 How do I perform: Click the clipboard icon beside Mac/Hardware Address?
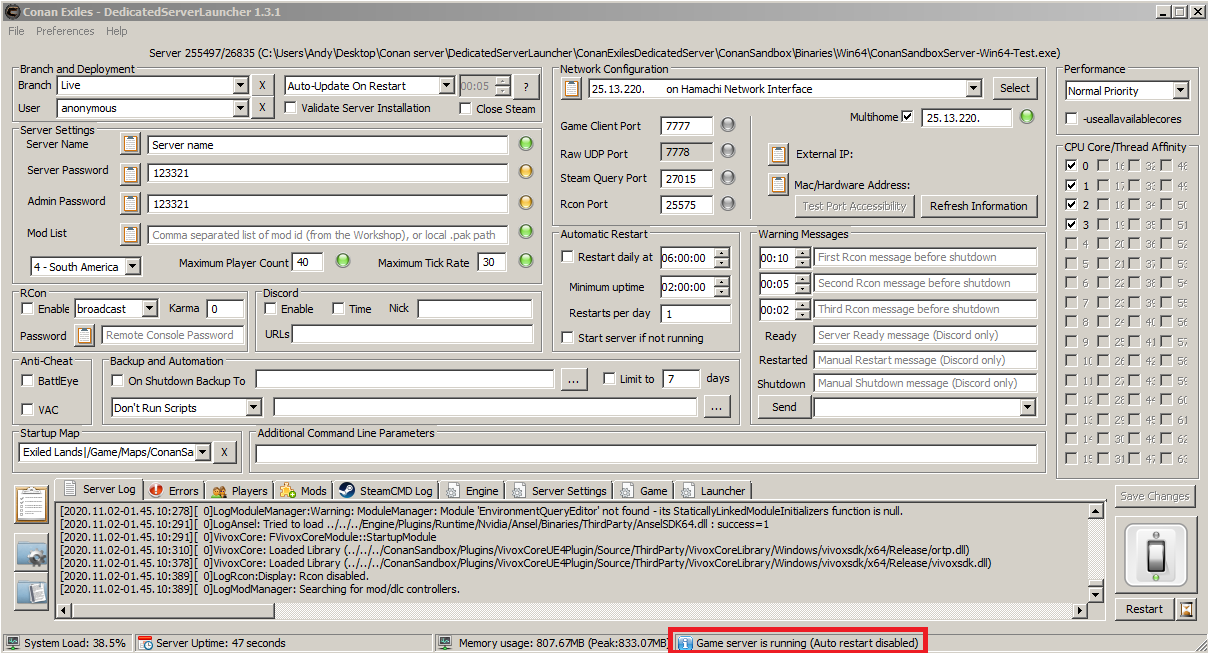pos(778,185)
